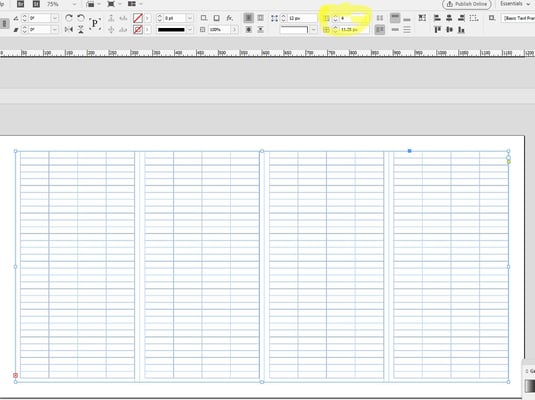Click the opacity field showing 100%
Viewport: 535px width, 400px height.
click(x=219, y=30)
